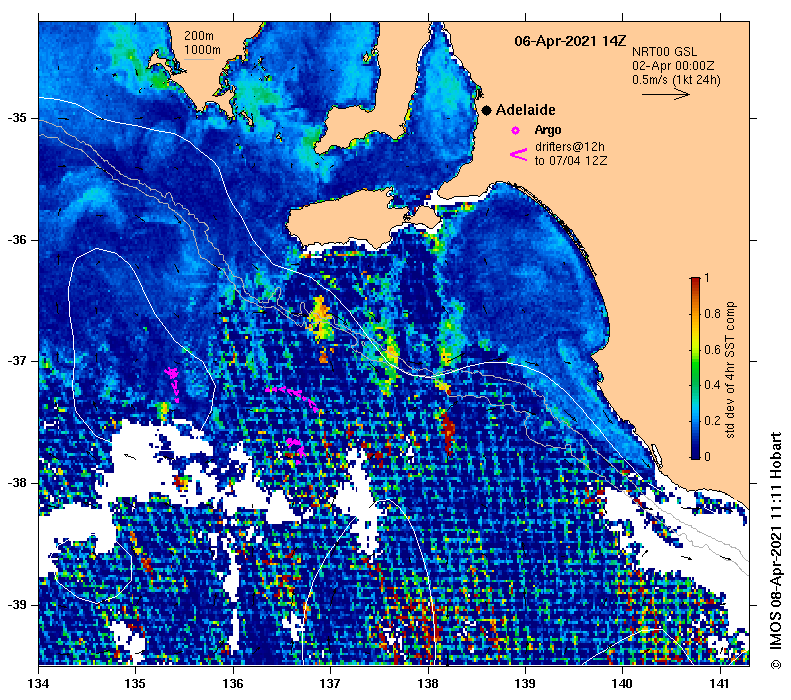Screen dimensions: 791x700
Task: Click the colorbar tick value '0.4'
Action: tap(712, 385)
